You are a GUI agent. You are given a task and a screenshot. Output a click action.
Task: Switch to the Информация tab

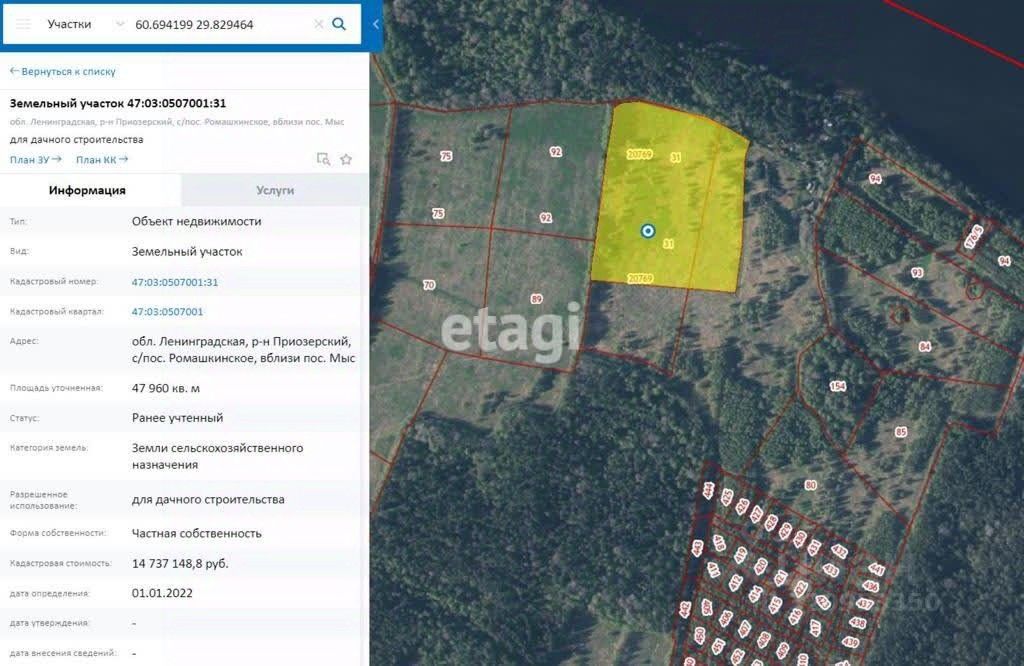(x=88, y=190)
